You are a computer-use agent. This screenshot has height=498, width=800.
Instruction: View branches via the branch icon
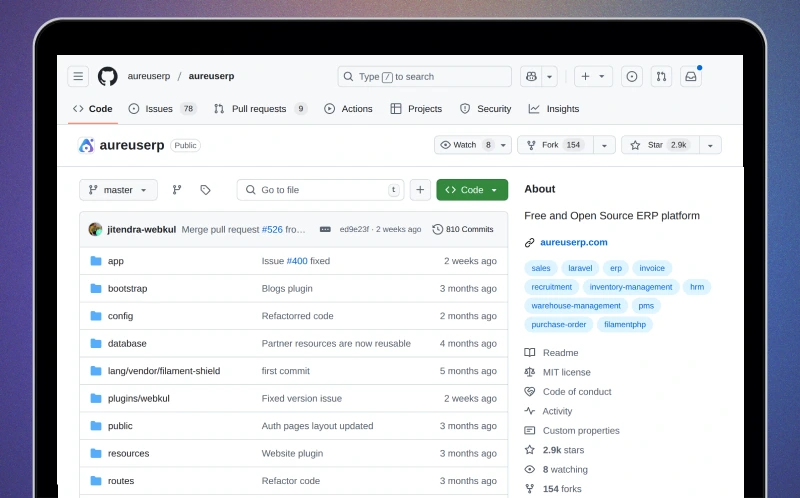tap(177, 190)
